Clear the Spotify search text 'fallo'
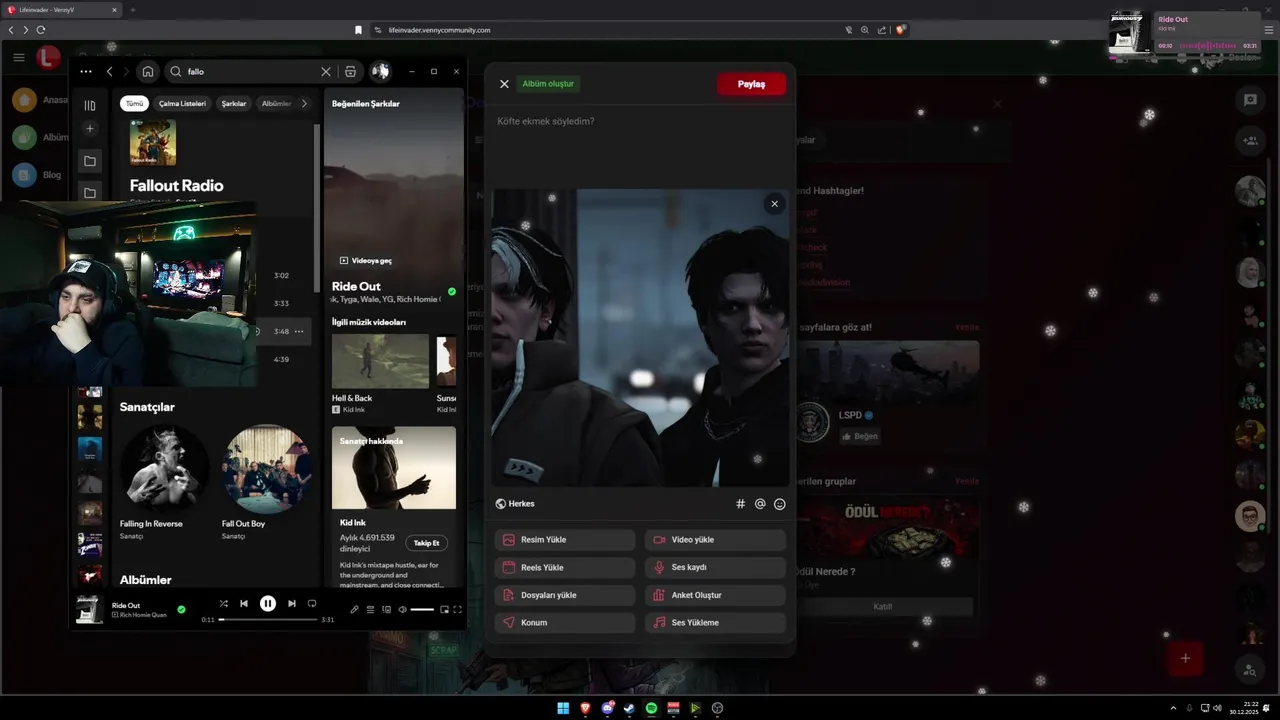 pos(325,72)
